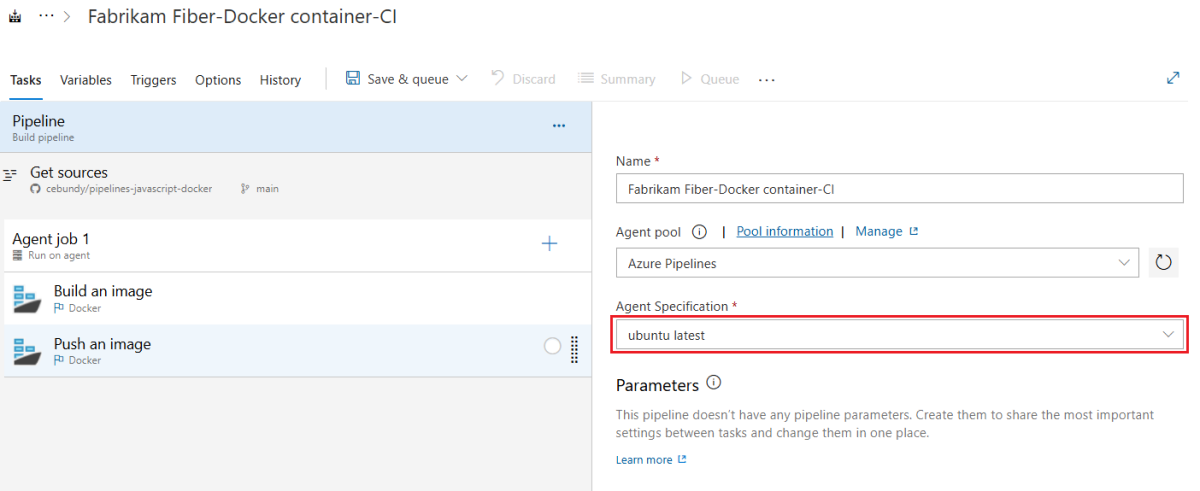Open the Pipeline row more options menu
Screen dimensions: 1200x491
[x=559, y=126]
